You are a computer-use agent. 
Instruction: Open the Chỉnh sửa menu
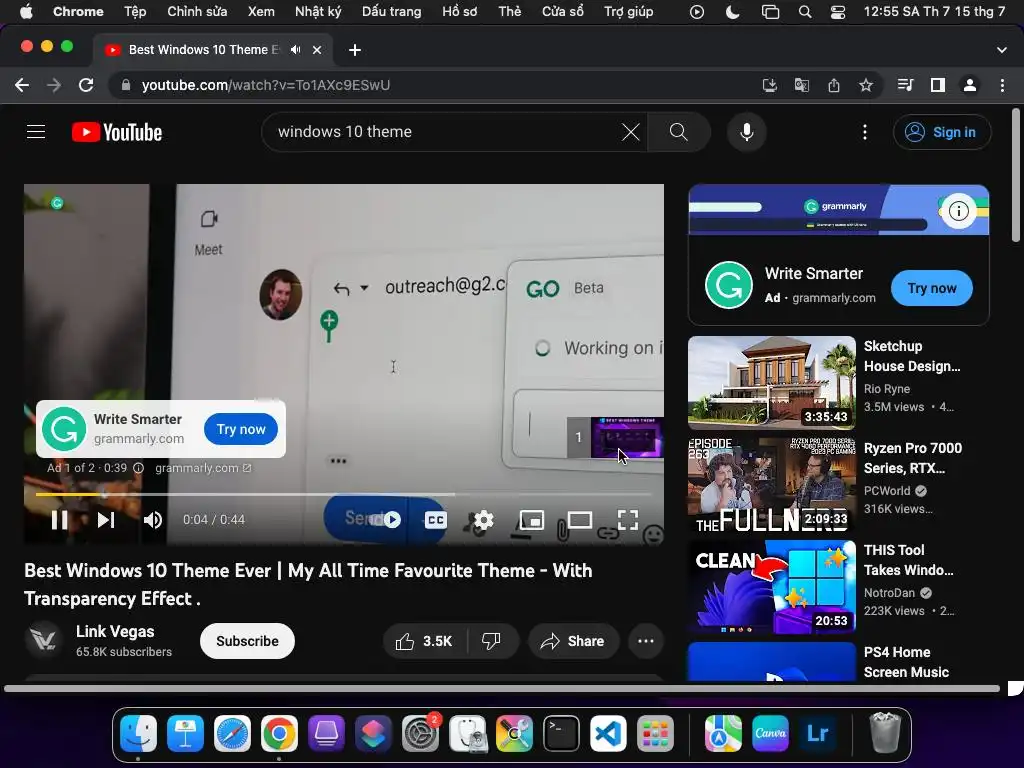point(197,11)
